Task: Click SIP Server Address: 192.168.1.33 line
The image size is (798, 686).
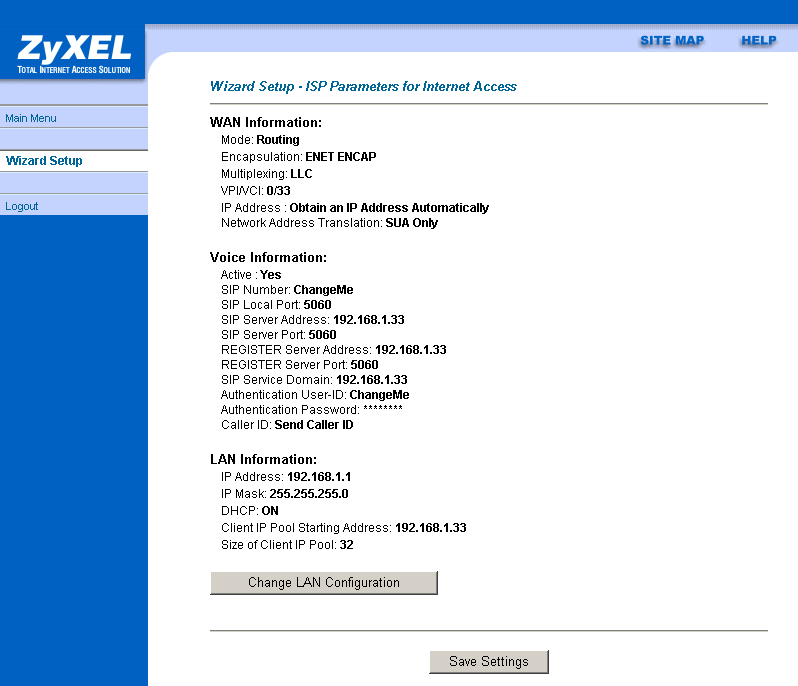Action: [x=312, y=320]
